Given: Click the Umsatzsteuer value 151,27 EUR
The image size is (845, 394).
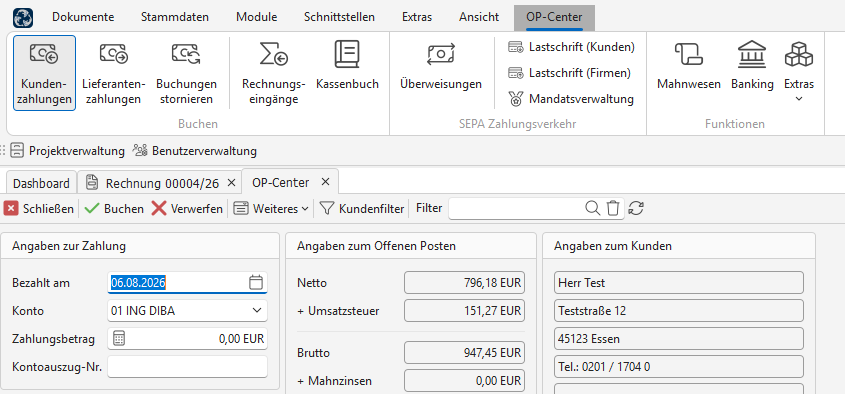Looking at the screenshot, I should click(464, 310).
